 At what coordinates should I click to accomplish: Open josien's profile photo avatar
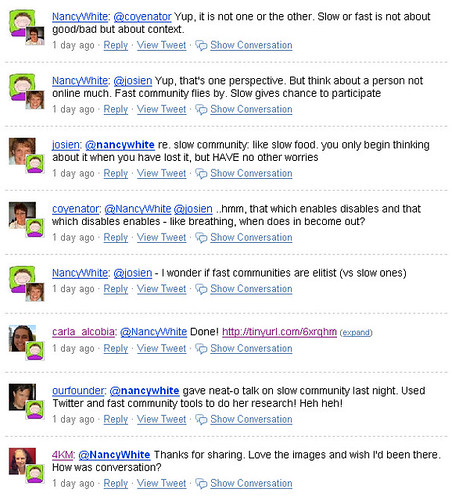[22, 151]
